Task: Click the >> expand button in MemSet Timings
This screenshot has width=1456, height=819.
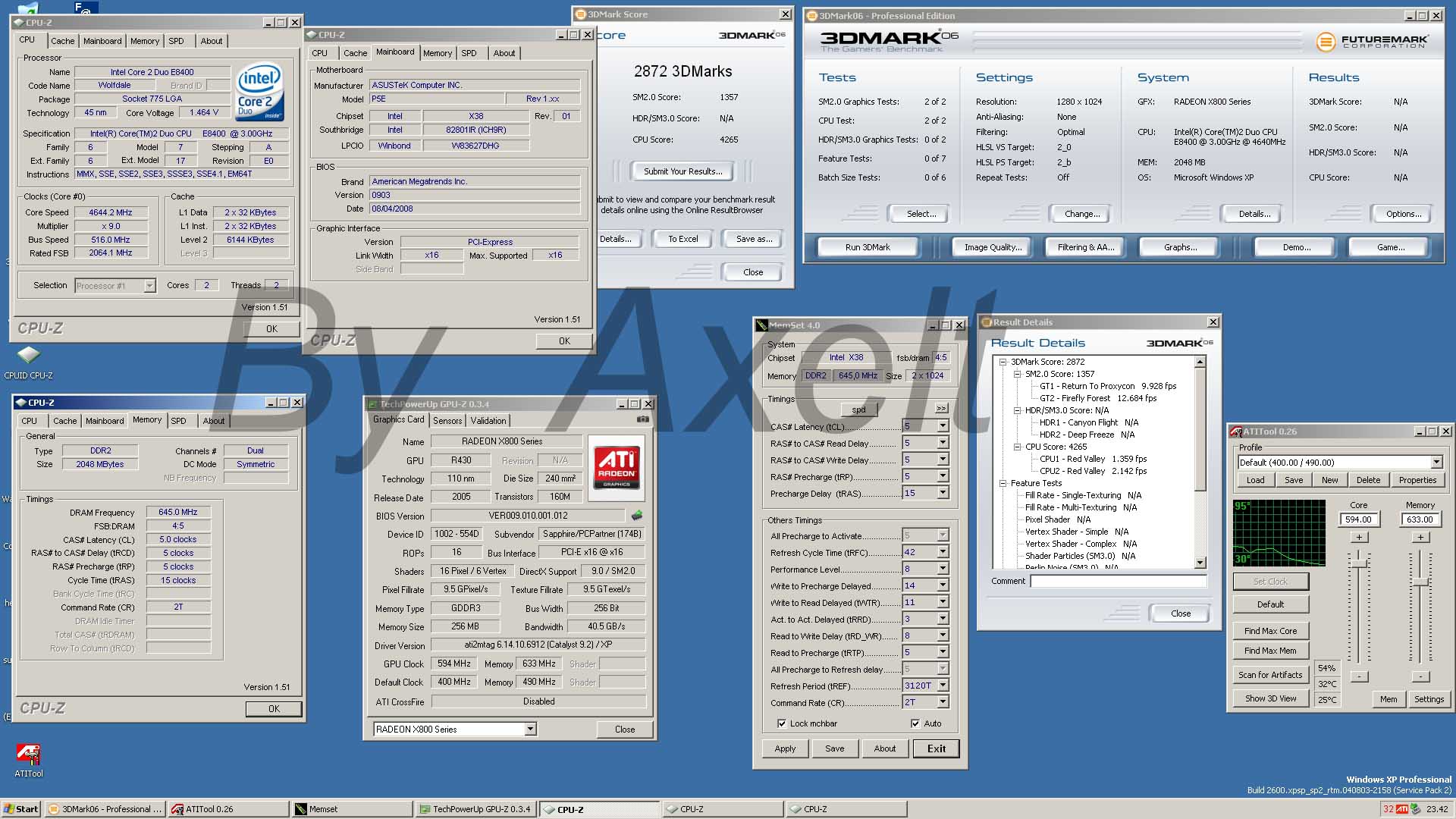Action: 941,408
